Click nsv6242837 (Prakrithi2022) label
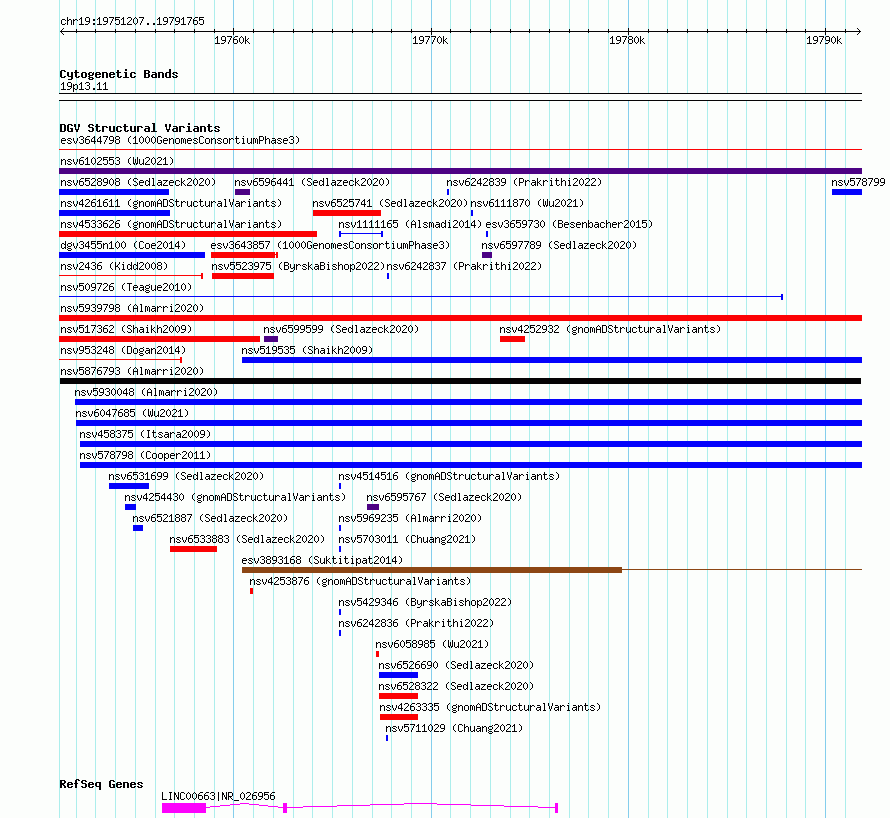This screenshot has width=890, height=818. (464, 266)
